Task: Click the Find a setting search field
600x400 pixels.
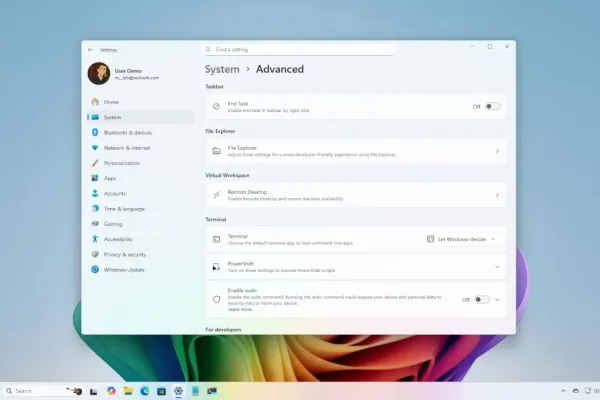Action: [298, 50]
